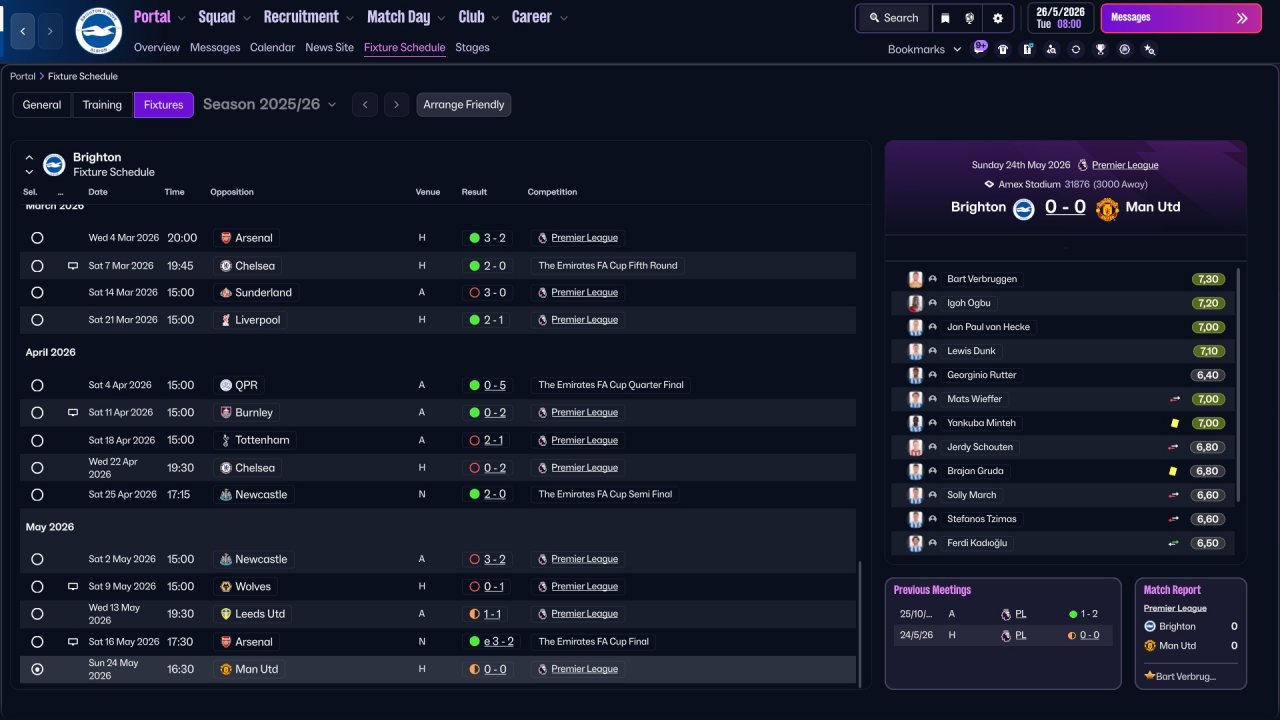
Task: Click the Man Utd crest in match panel
Action: point(1107,208)
